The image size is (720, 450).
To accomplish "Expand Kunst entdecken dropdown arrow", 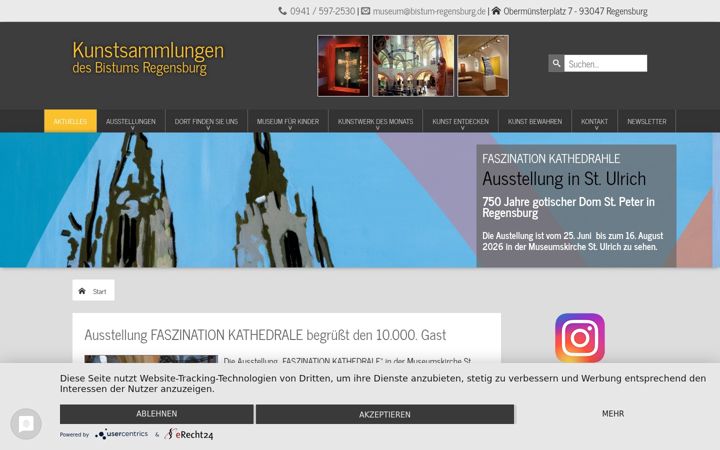I will coord(462,129).
